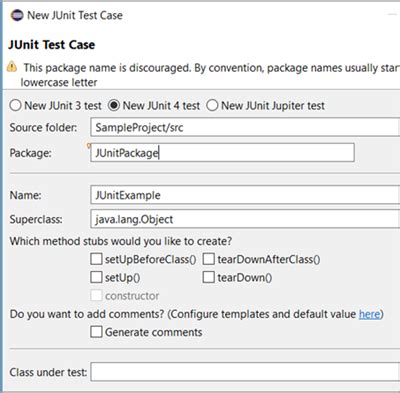Click the Name input field with JUnitExample
The width and height of the screenshot is (400, 393).
coord(245,195)
